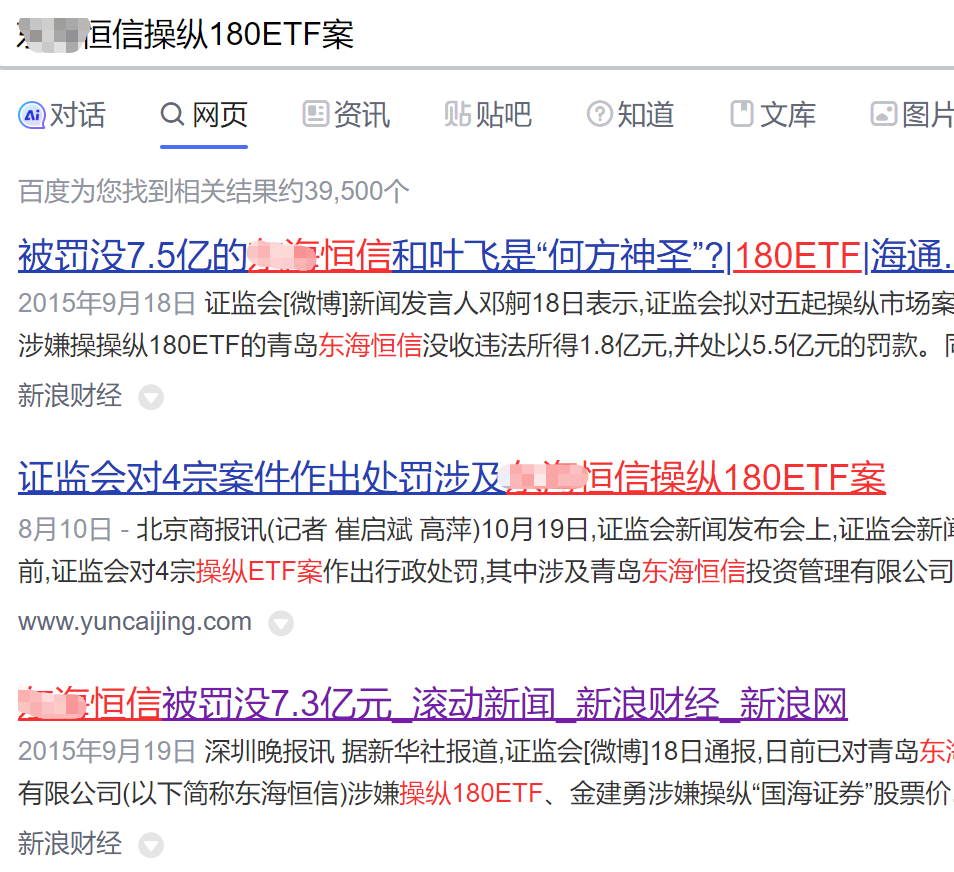
Task: Select the 文库 navigation tab
Action: point(787,115)
